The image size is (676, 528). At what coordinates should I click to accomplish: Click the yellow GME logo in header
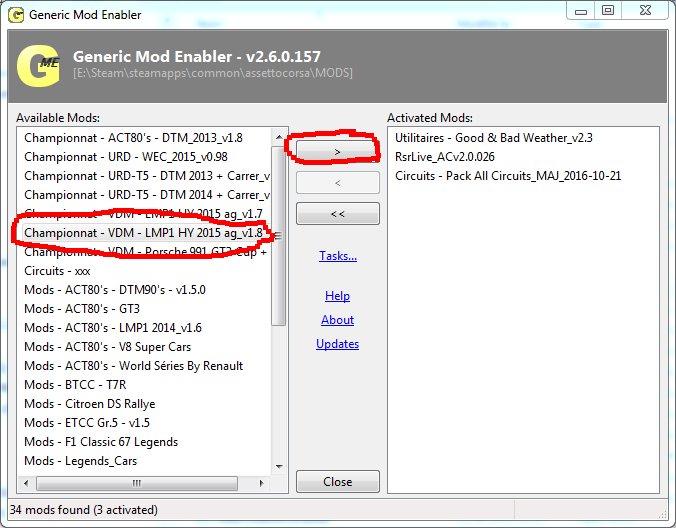[x=38, y=66]
